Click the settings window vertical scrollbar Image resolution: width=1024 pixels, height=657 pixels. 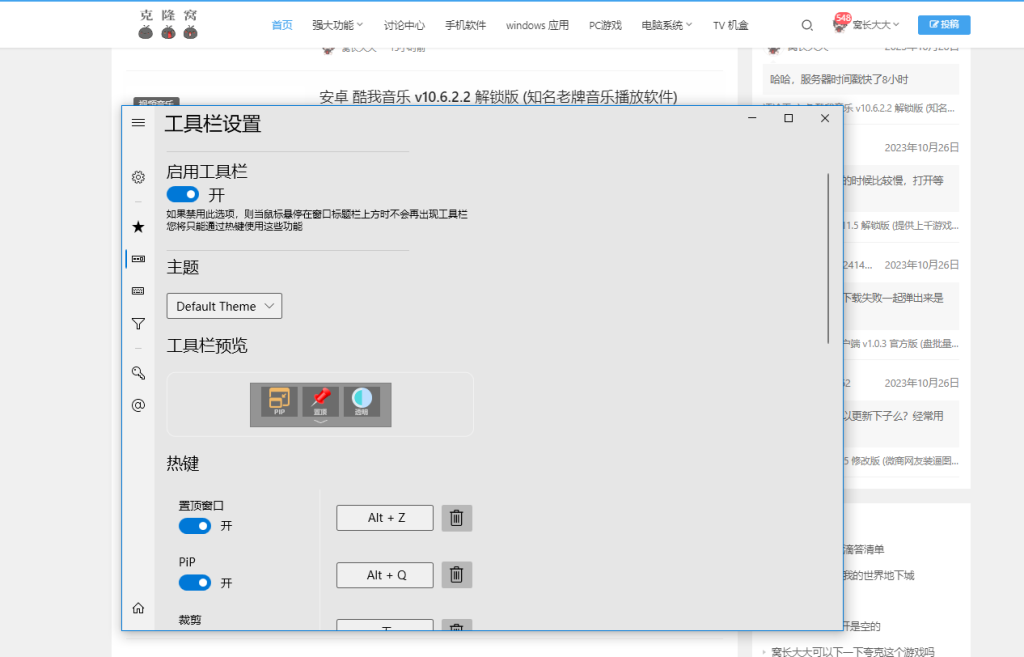828,259
